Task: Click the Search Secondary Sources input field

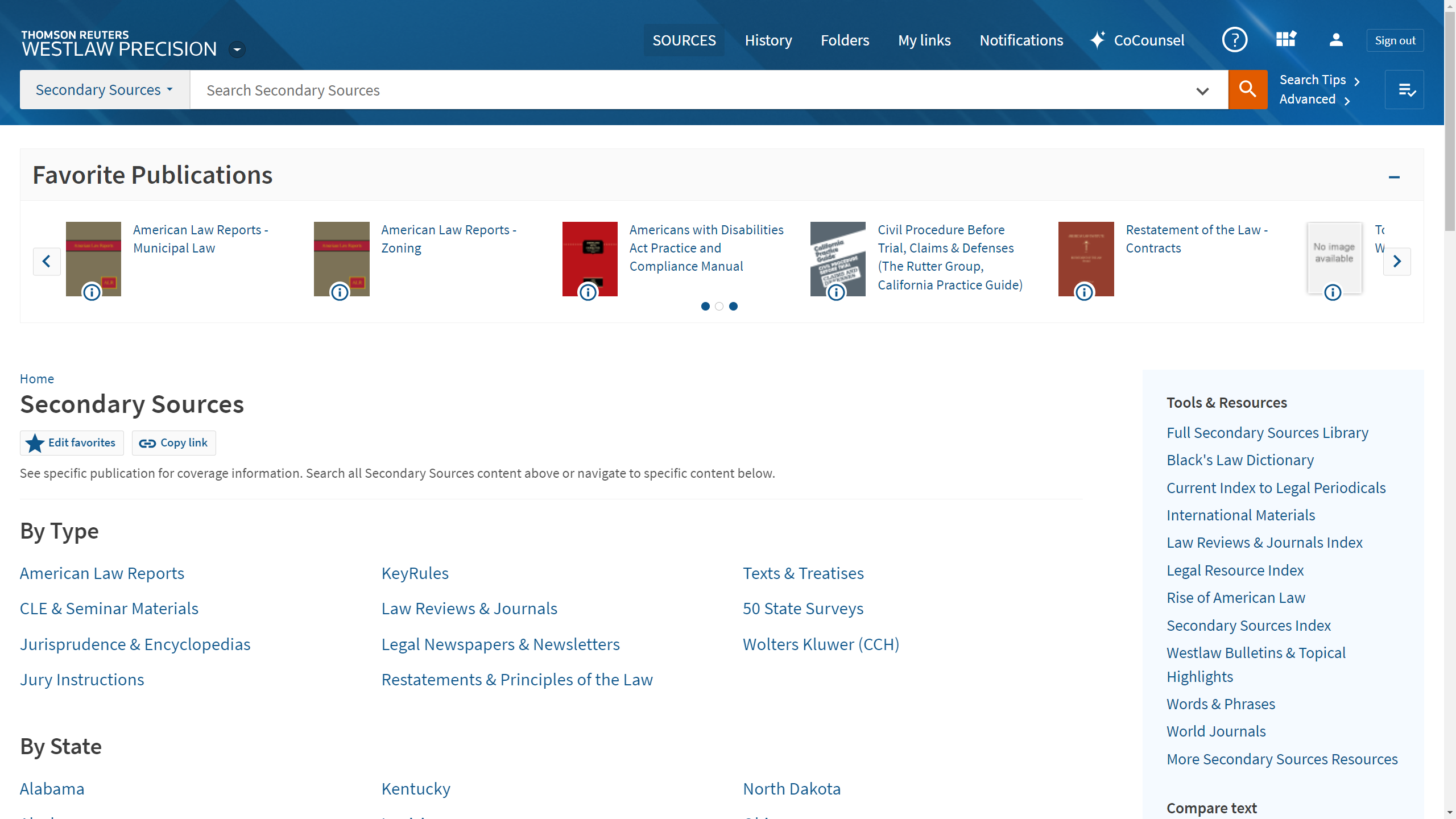Action: [x=682, y=90]
